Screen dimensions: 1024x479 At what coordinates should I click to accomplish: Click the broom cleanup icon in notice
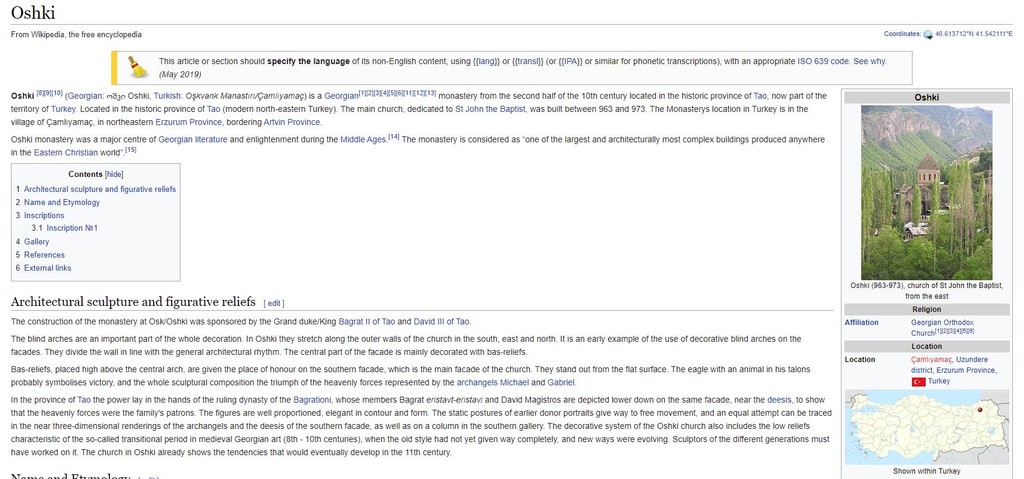tap(137, 67)
